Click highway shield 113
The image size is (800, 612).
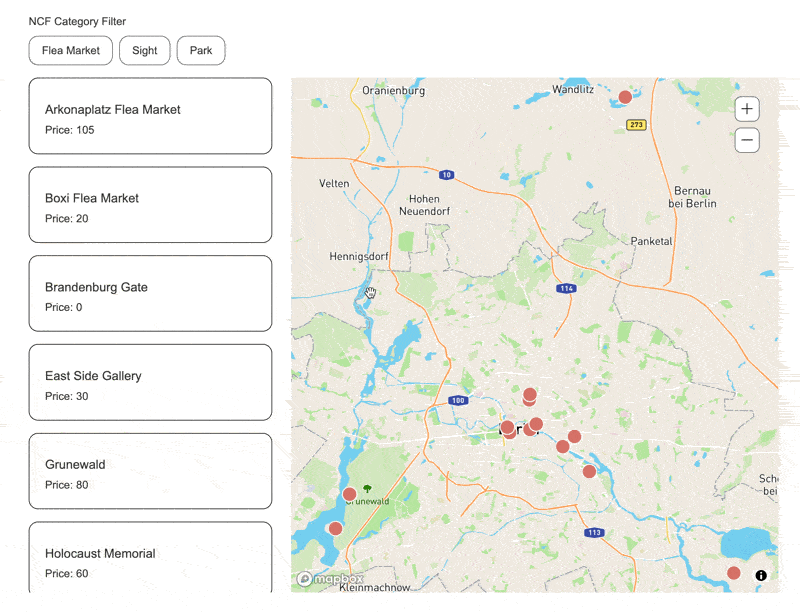tap(594, 532)
